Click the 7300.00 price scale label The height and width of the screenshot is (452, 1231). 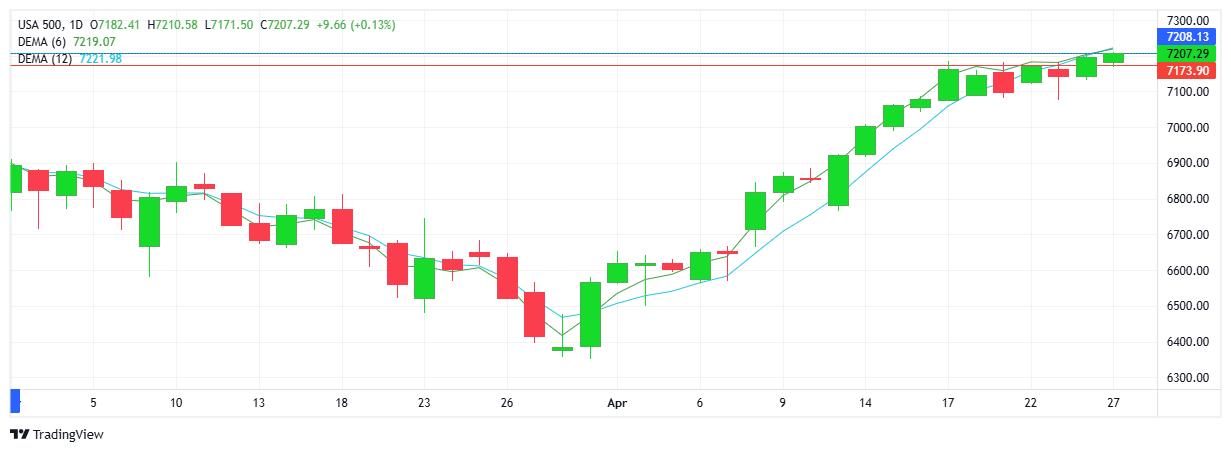1187,20
